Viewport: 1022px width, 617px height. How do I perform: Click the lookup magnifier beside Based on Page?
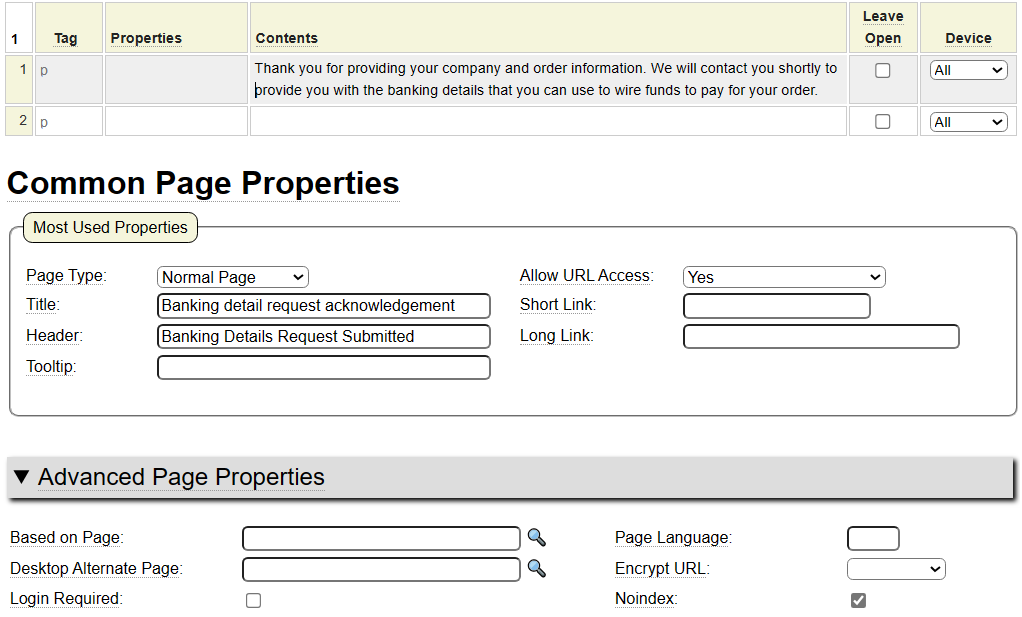(x=536, y=538)
